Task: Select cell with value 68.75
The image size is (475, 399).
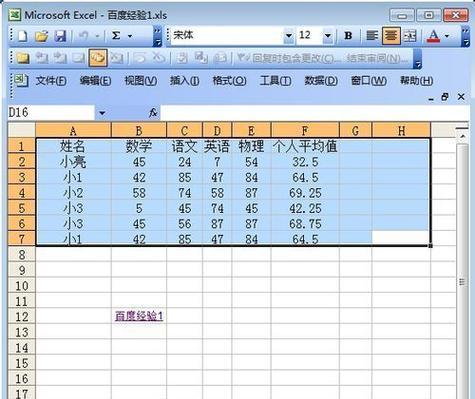Action: click(305, 224)
